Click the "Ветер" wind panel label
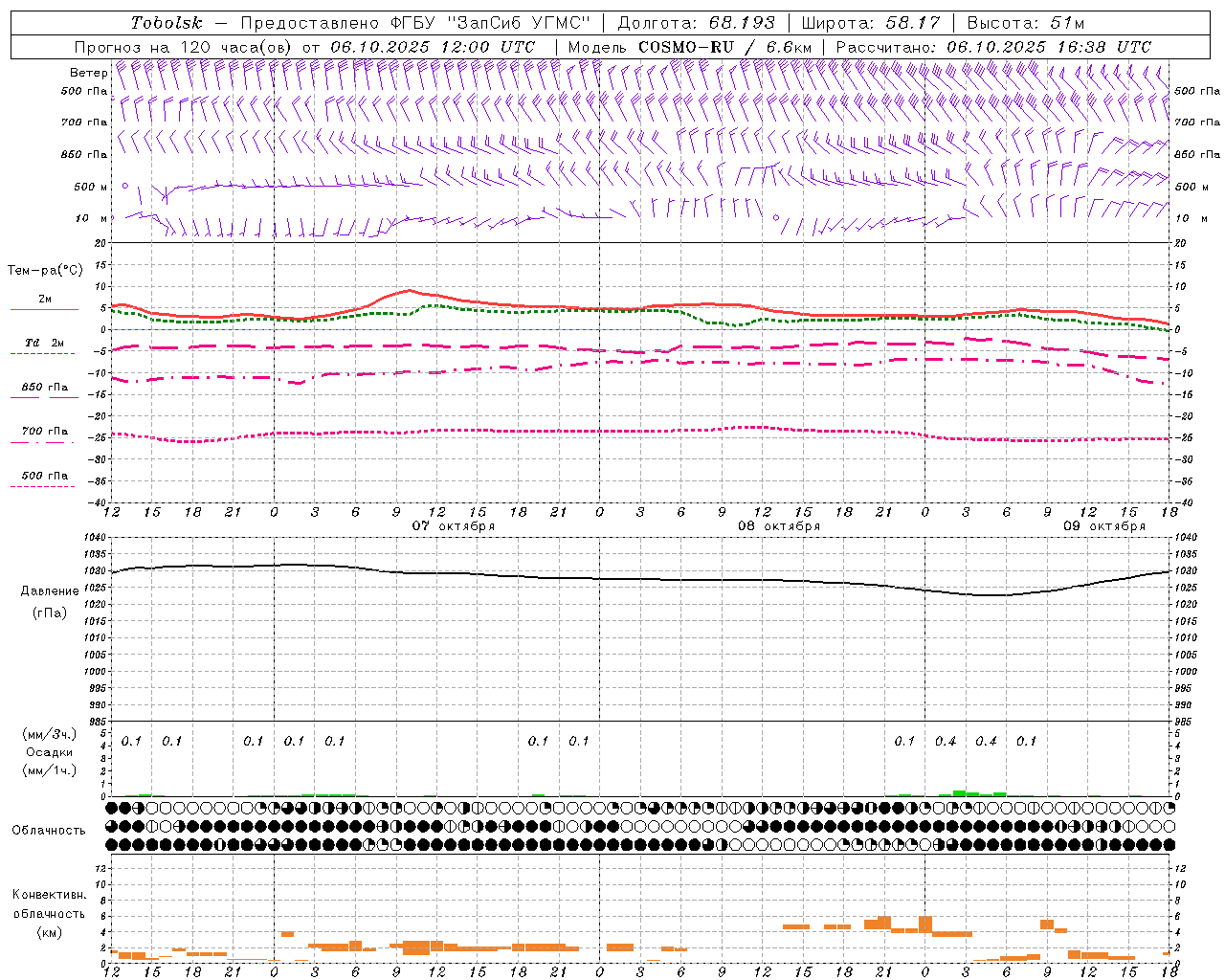Viewport: 1225px width, 980px height. [x=89, y=73]
